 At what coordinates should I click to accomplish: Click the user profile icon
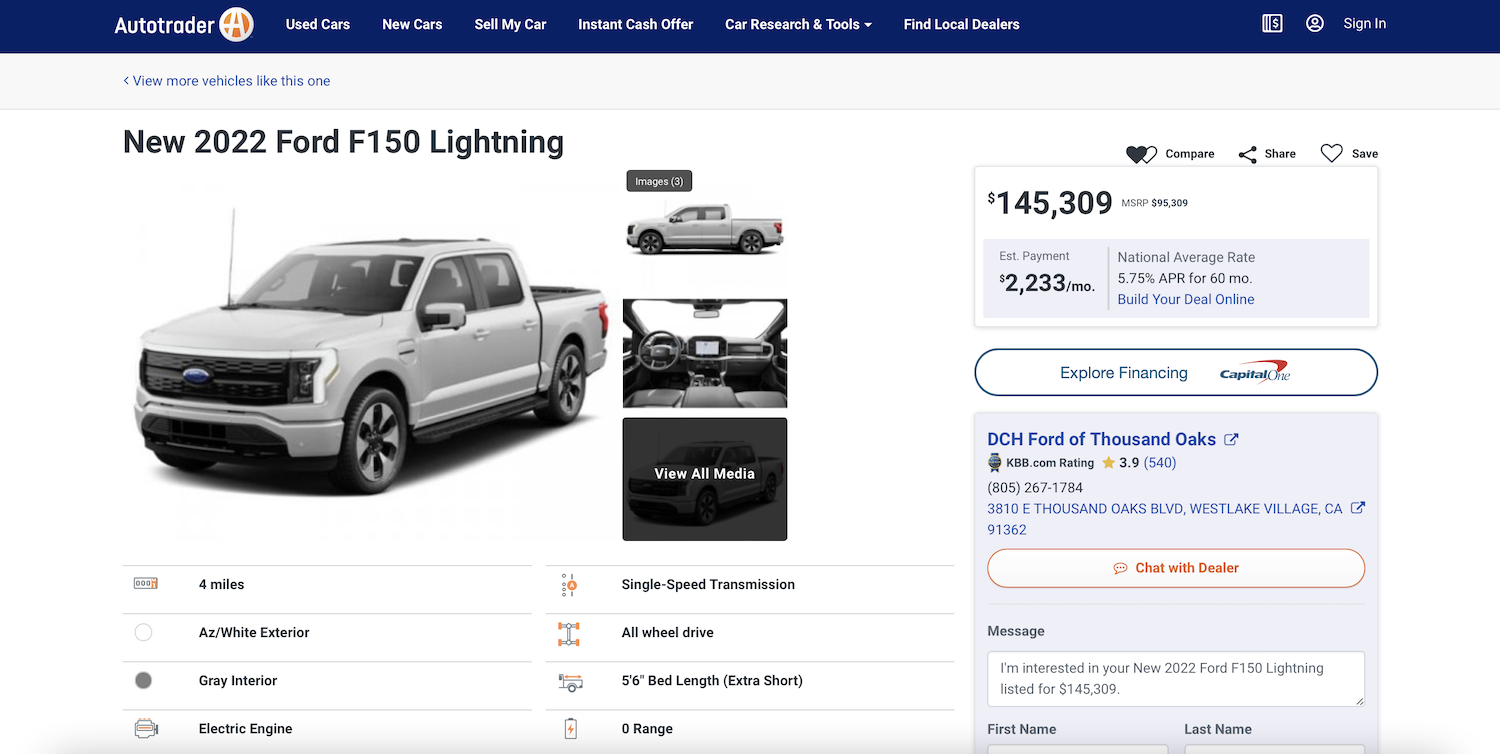(x=1315, y=23)
